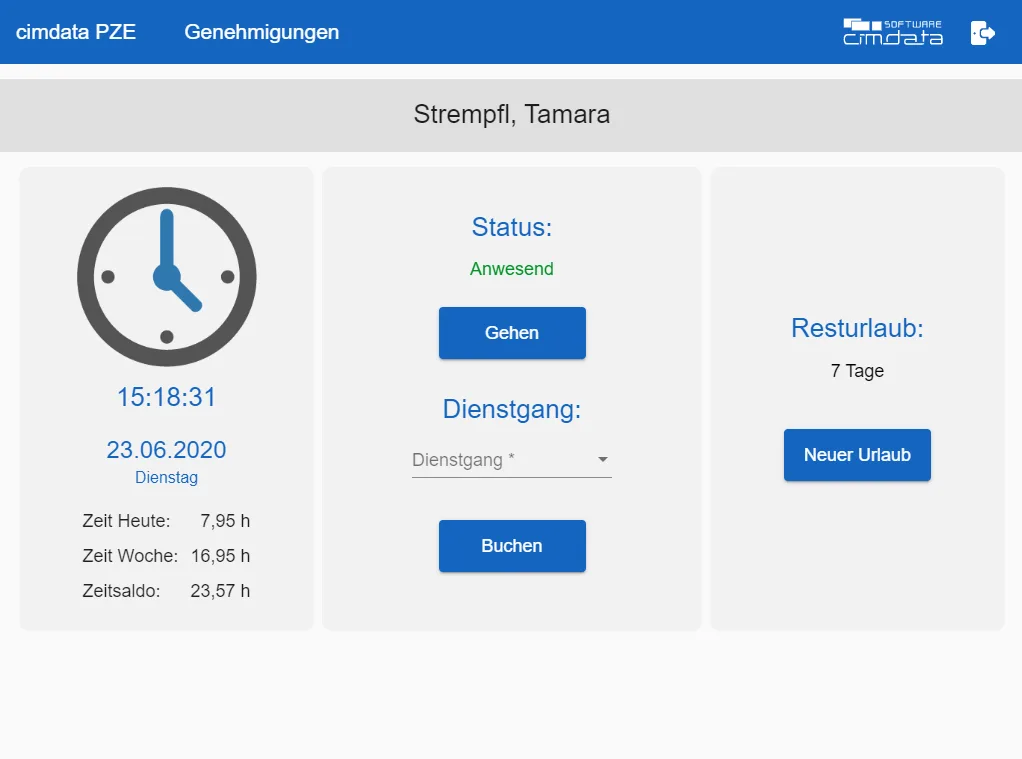Click the date 23.06.2020
This screenshot has height=759, width=1022.
[x=166, y=450]
